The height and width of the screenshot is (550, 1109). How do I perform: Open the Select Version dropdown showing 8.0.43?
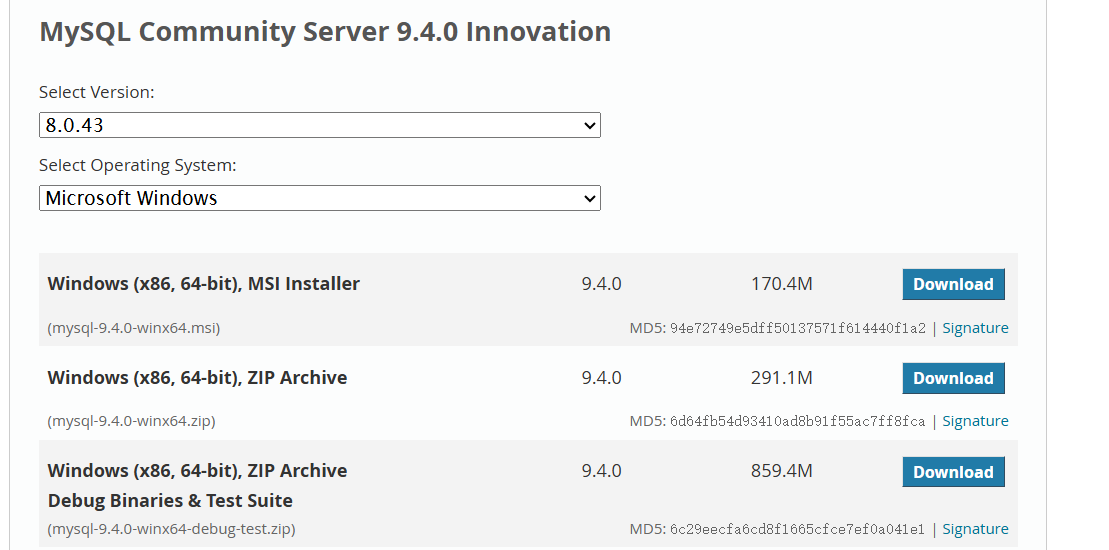(320, 125)
